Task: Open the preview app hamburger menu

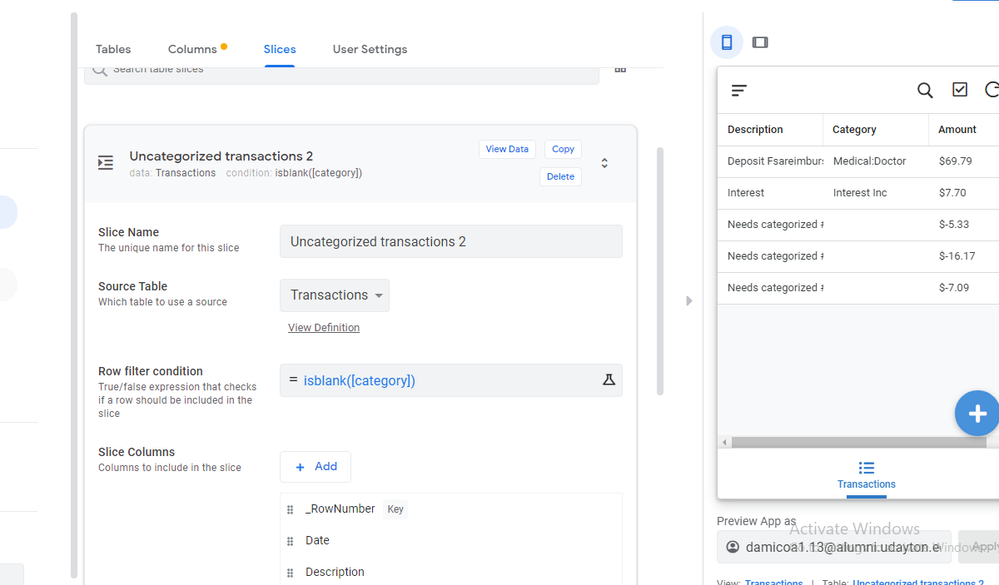Action: pos(739,90)
